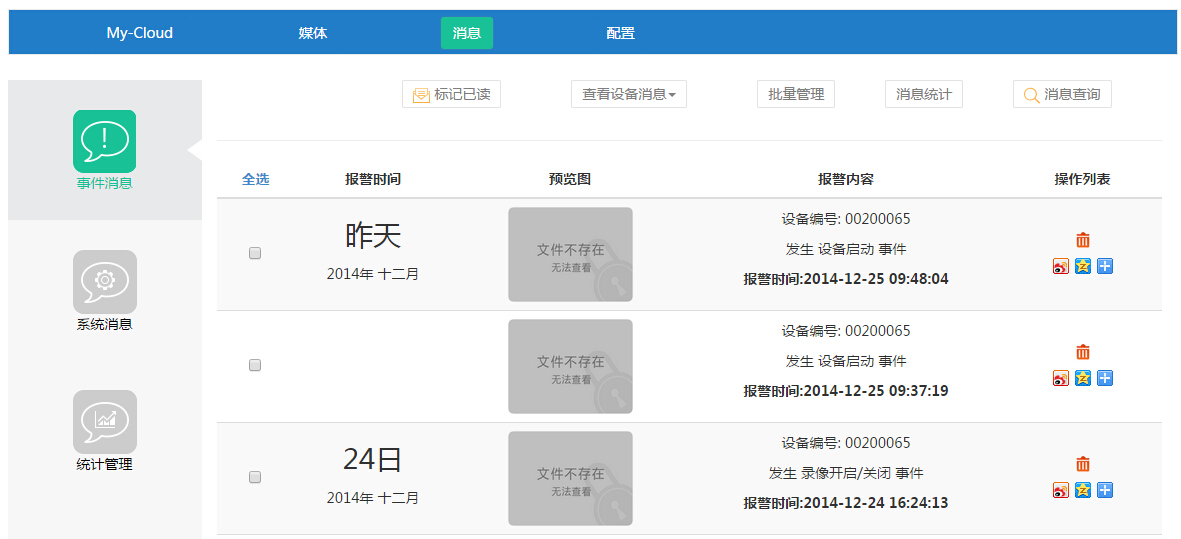Expand the 查看设备消息 dropdown
The width and height of the screenshot is (1181, 539).
tap(629, 95)
